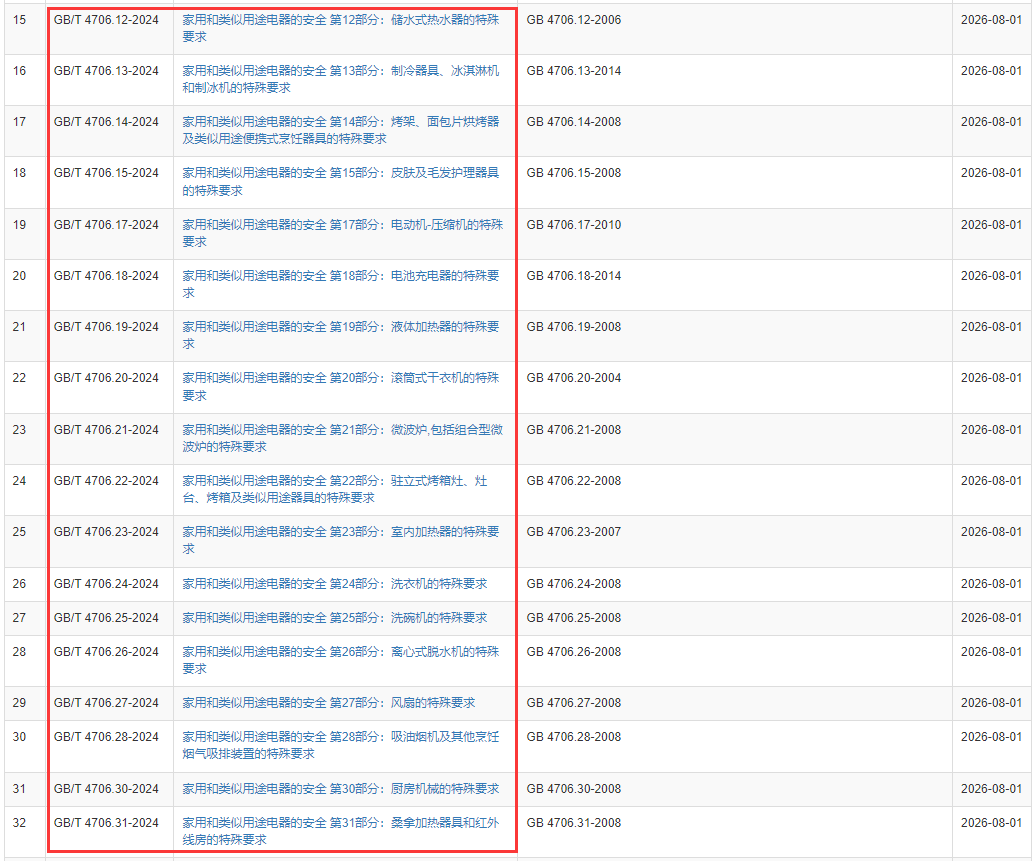Screen dimensions: 1036x861
Task: Click the 洗碗机的特殊要求 standard link
Action: (x=334, y=618)
